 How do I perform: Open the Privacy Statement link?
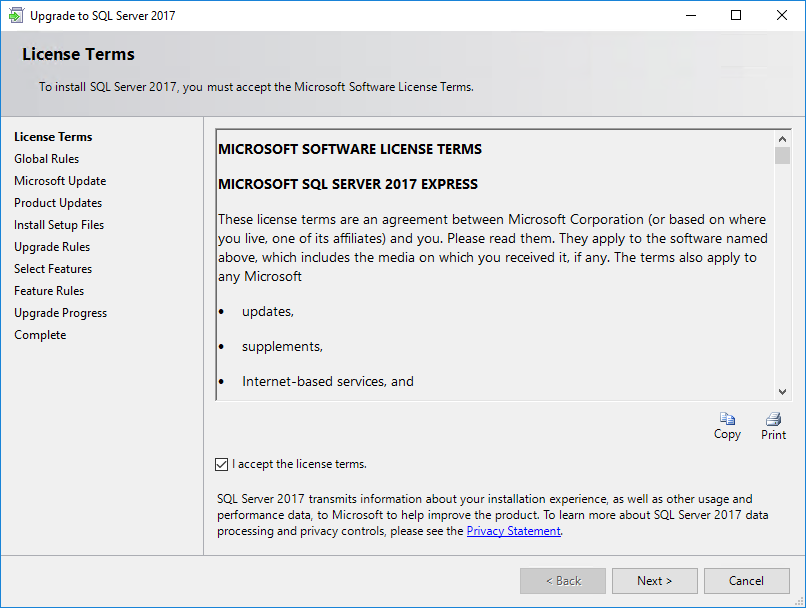[x=513, y=531]
